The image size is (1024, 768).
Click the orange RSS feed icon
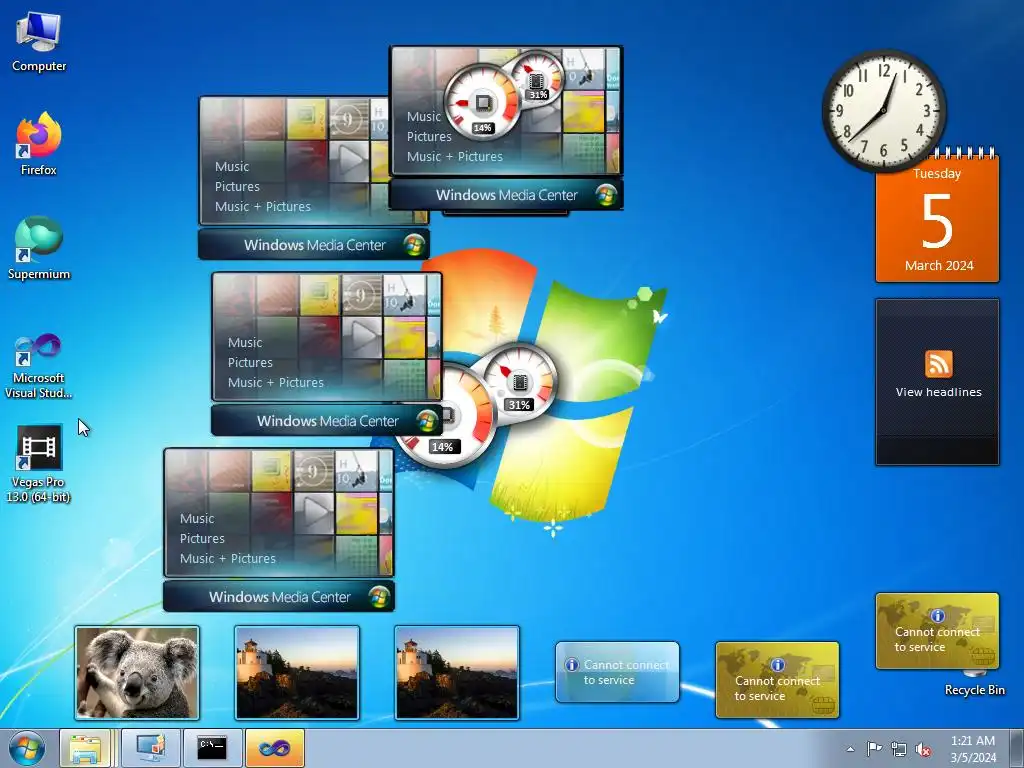tap(938, 364)
